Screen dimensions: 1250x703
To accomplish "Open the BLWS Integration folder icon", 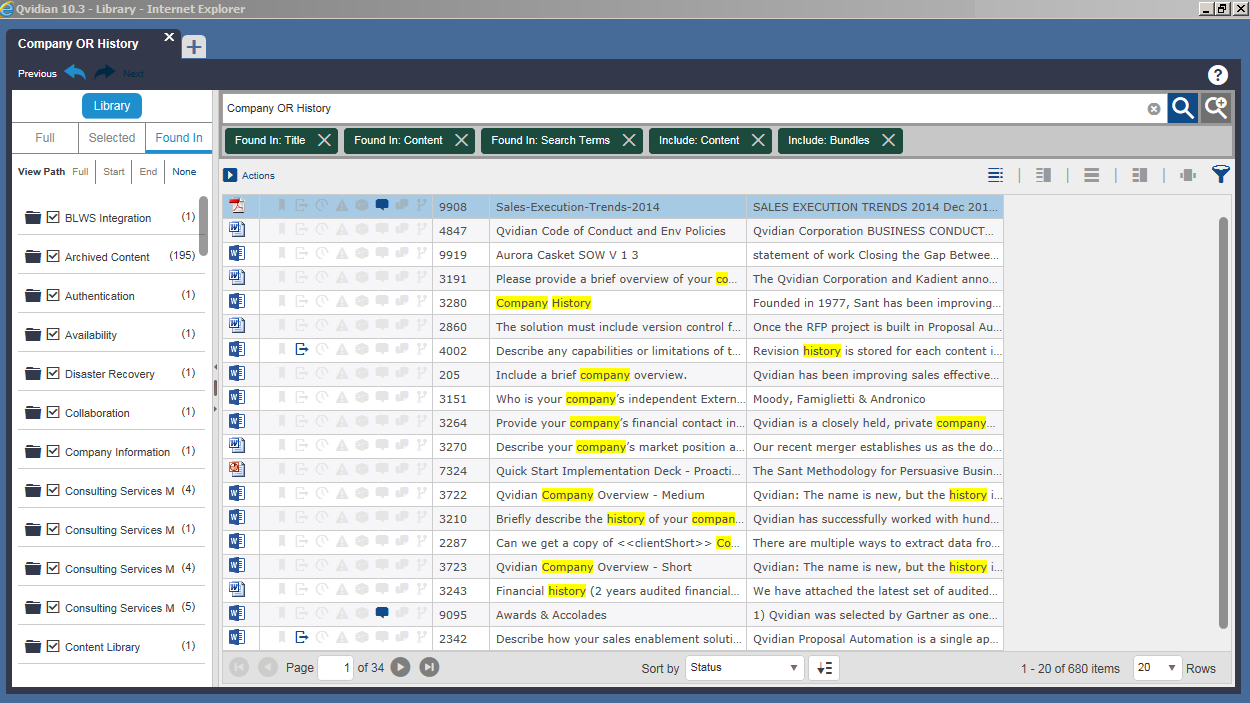I will click(x=33, y=217).
